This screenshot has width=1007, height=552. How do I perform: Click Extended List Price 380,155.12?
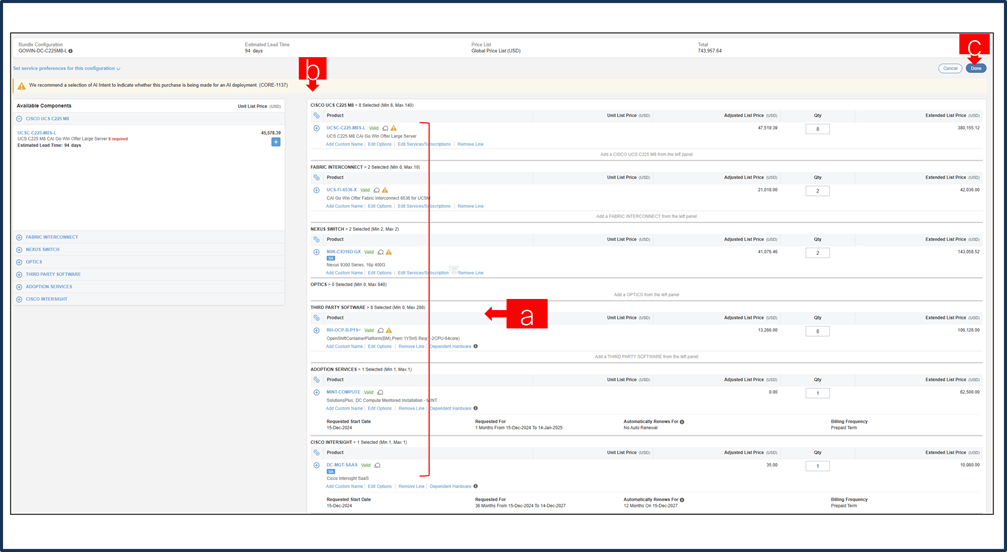[x=967, y=128]
